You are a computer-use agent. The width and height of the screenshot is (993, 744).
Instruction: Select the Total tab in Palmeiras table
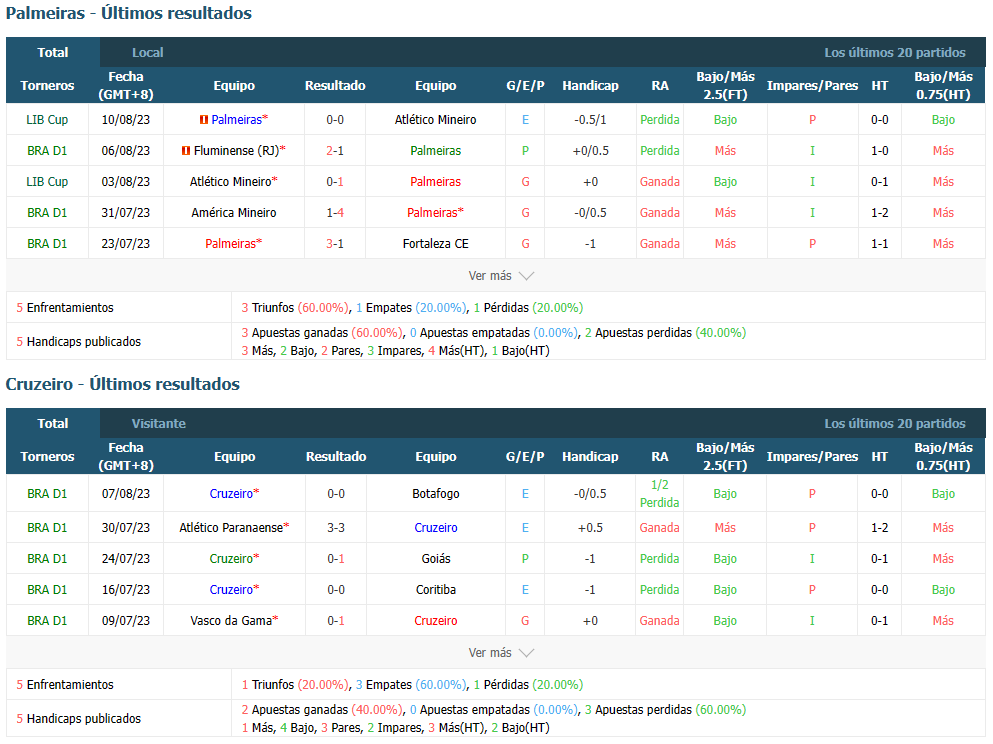[53, 53]
